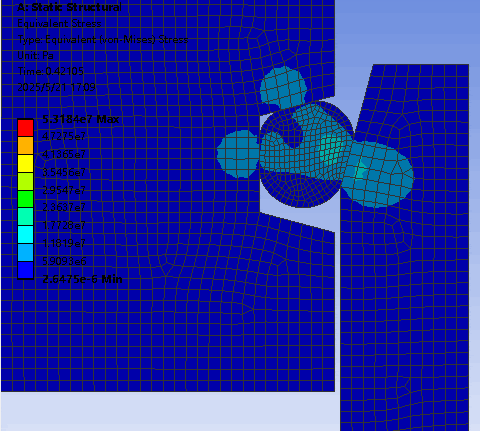Select the 1.1819e7 legend value label
Viewport: 480px width, 431px height.
tap(64, 243)
